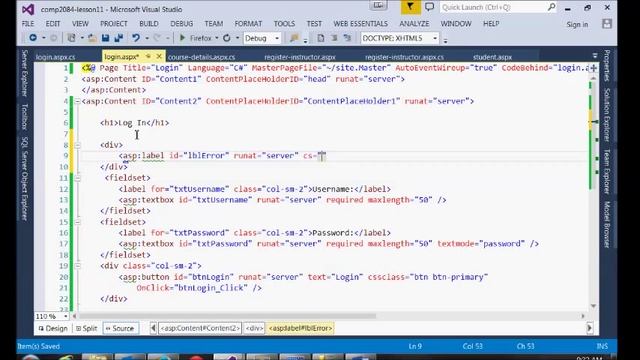
Task: Close the login.aspx tab
Action: [x=159, y=56]
